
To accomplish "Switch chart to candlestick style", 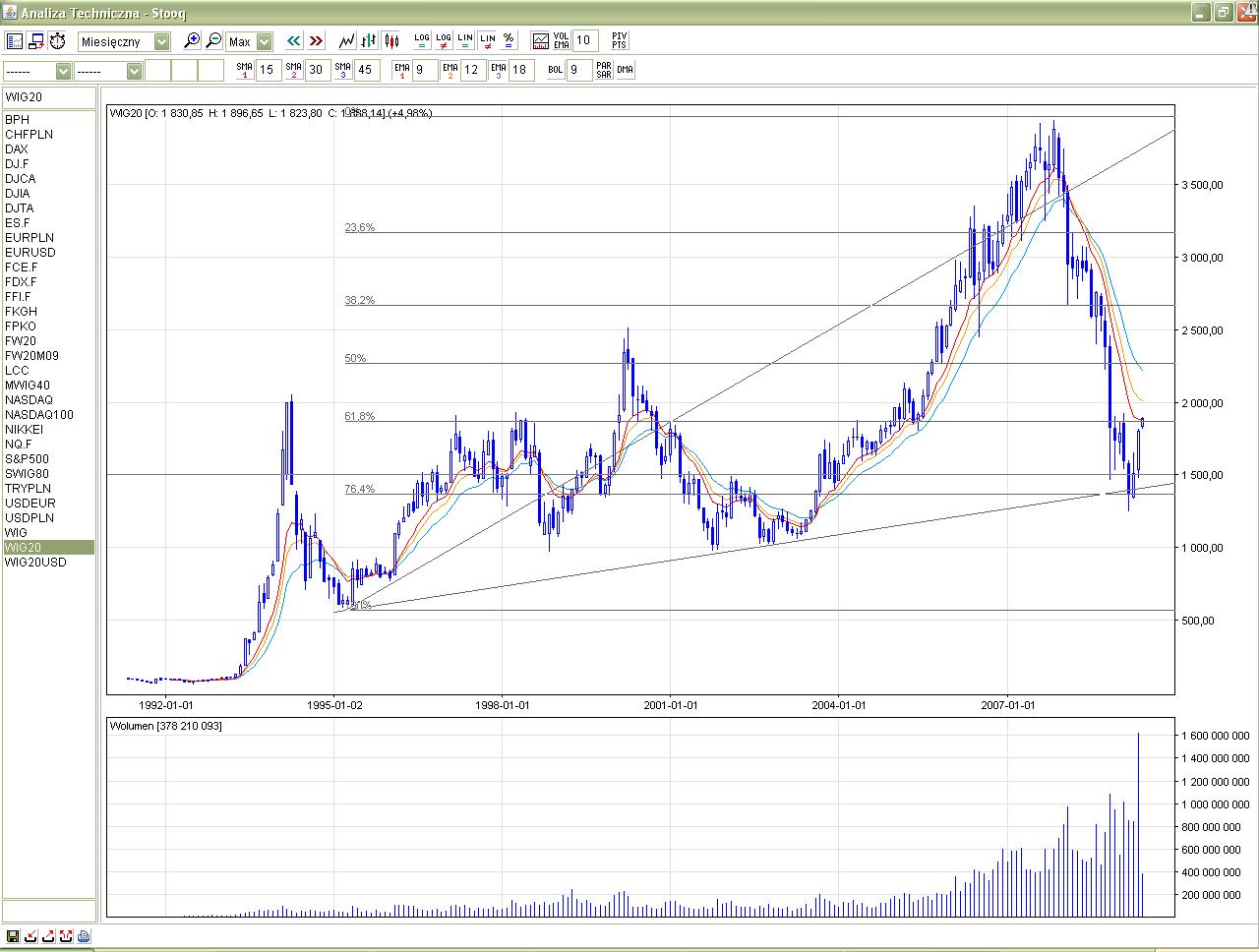I will pyautogui.click(x=391, y=41).
